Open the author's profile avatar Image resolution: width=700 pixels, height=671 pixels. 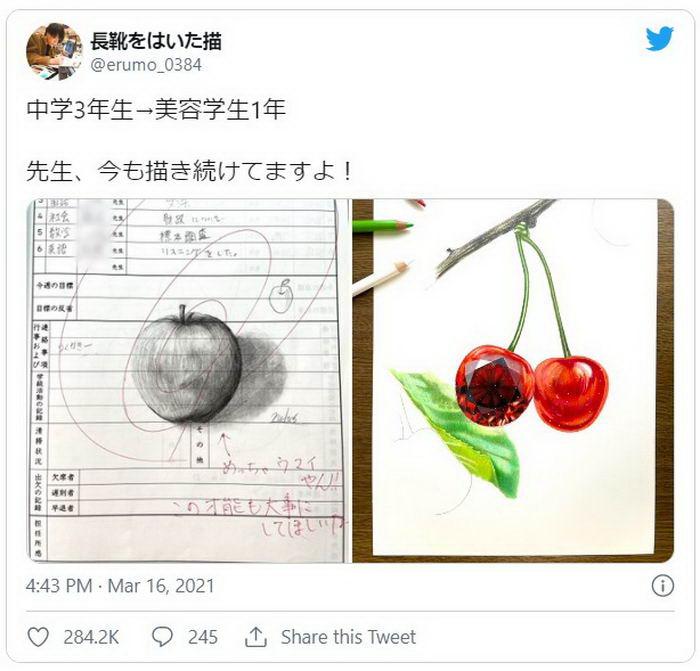[54, 51]
